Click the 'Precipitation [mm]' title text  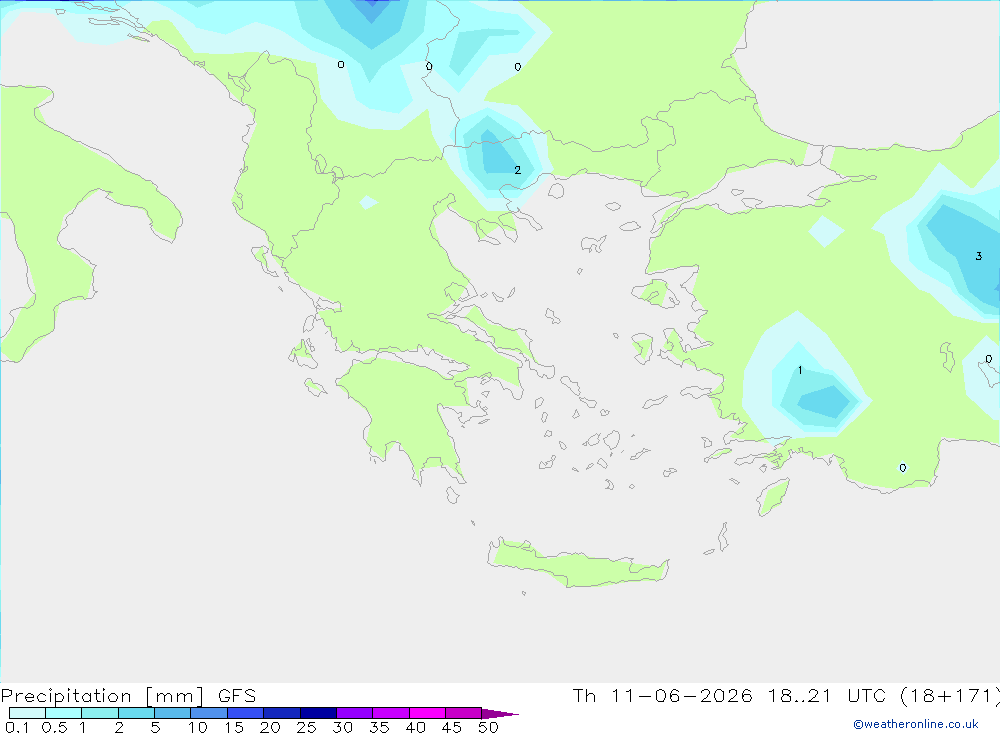[102, 695]
